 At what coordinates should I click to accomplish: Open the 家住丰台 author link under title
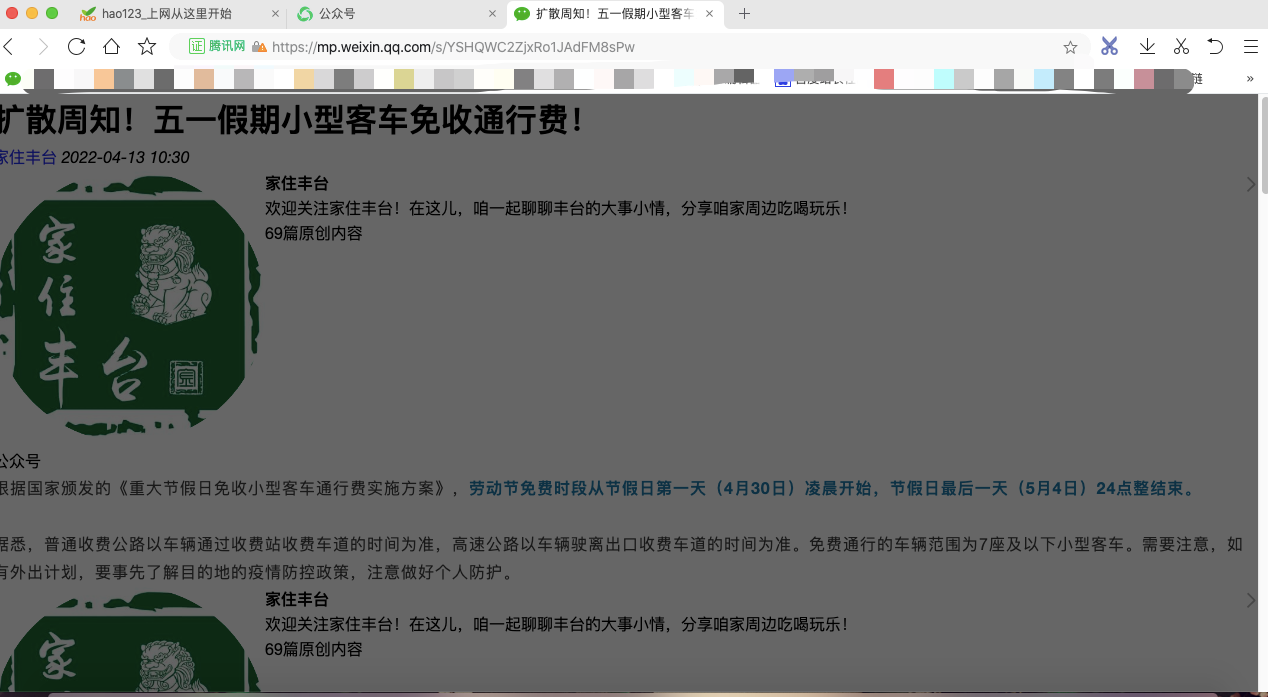tap(28, 157)
